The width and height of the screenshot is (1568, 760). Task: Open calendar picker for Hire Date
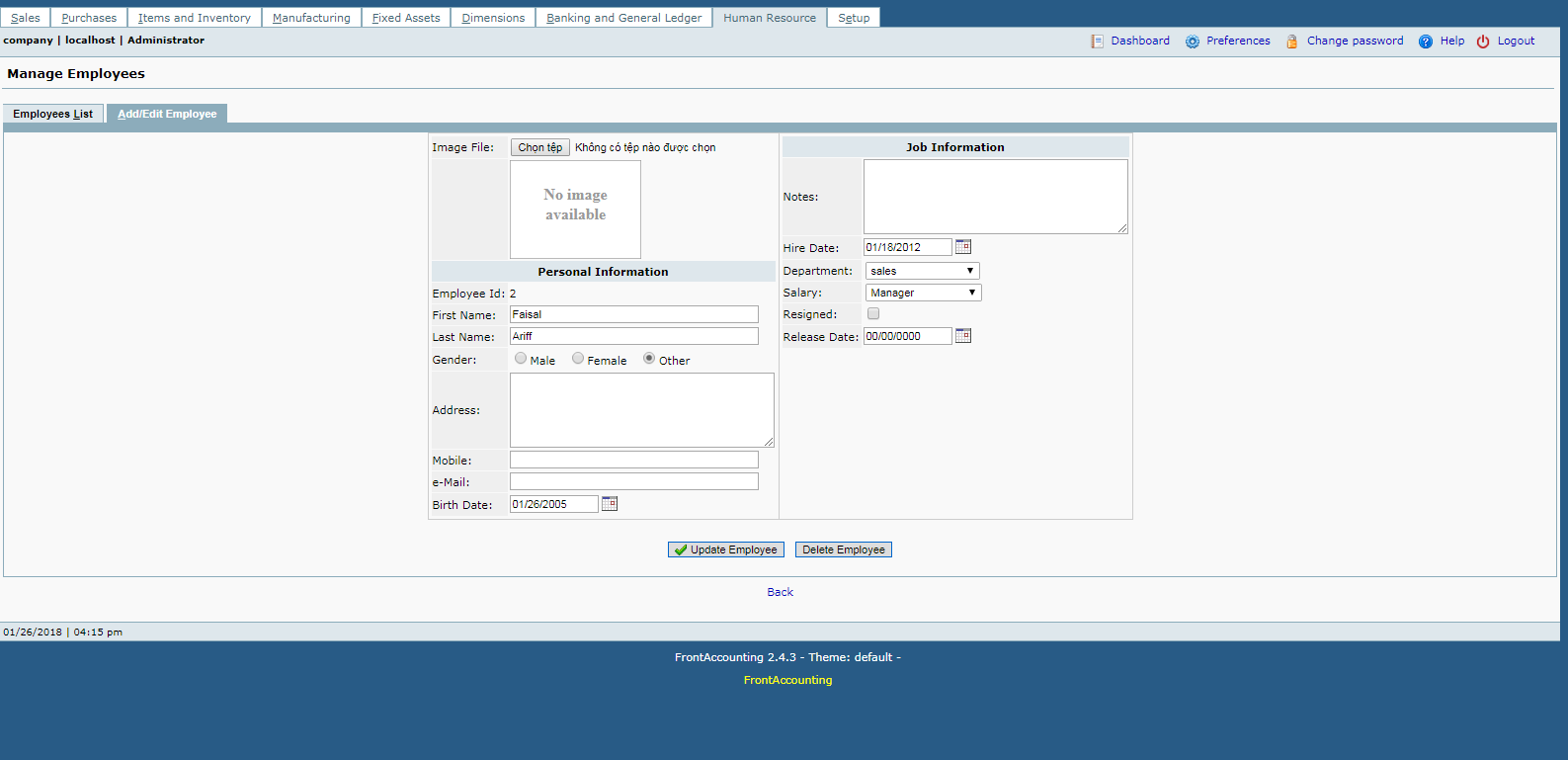click(963, 247)
